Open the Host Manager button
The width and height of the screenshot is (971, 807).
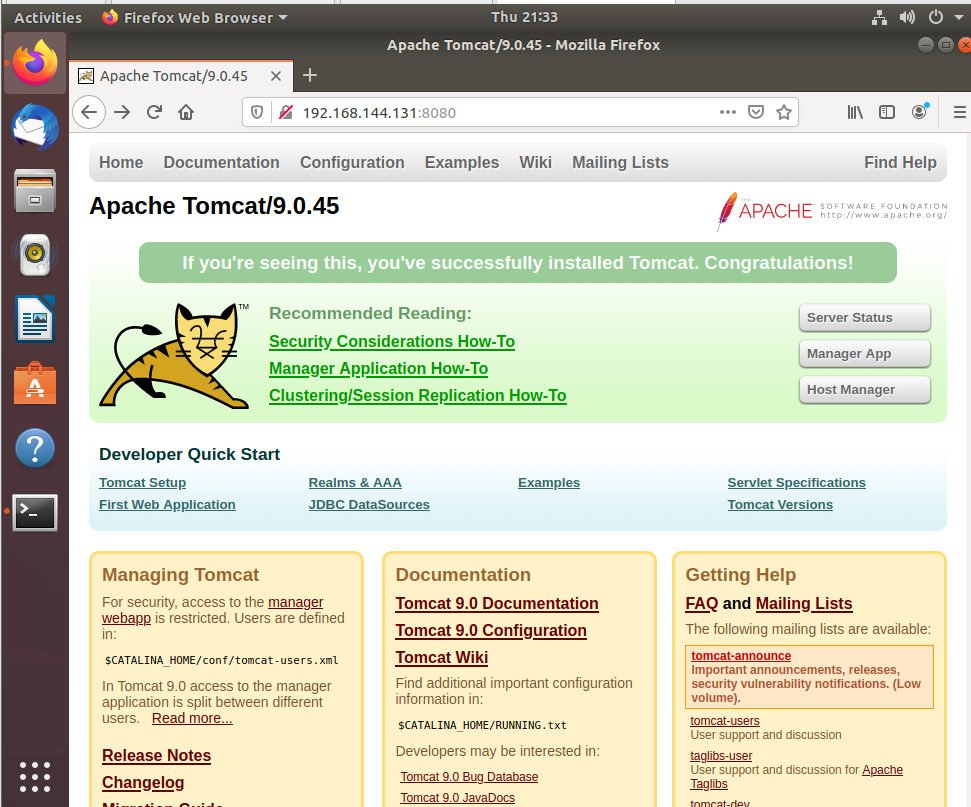coord(864,390)
